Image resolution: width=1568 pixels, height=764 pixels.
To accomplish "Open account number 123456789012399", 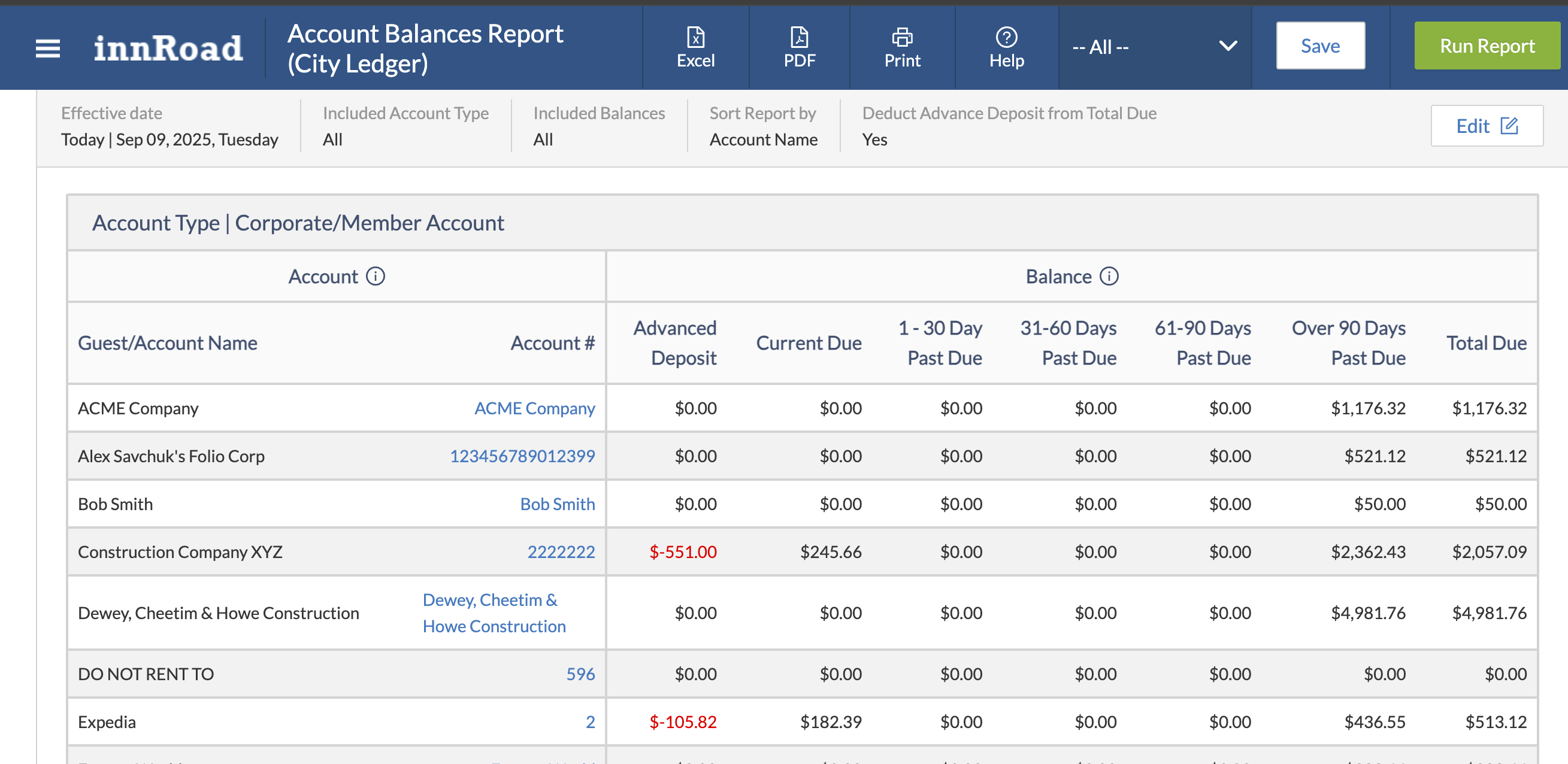I will click(522, 456).
